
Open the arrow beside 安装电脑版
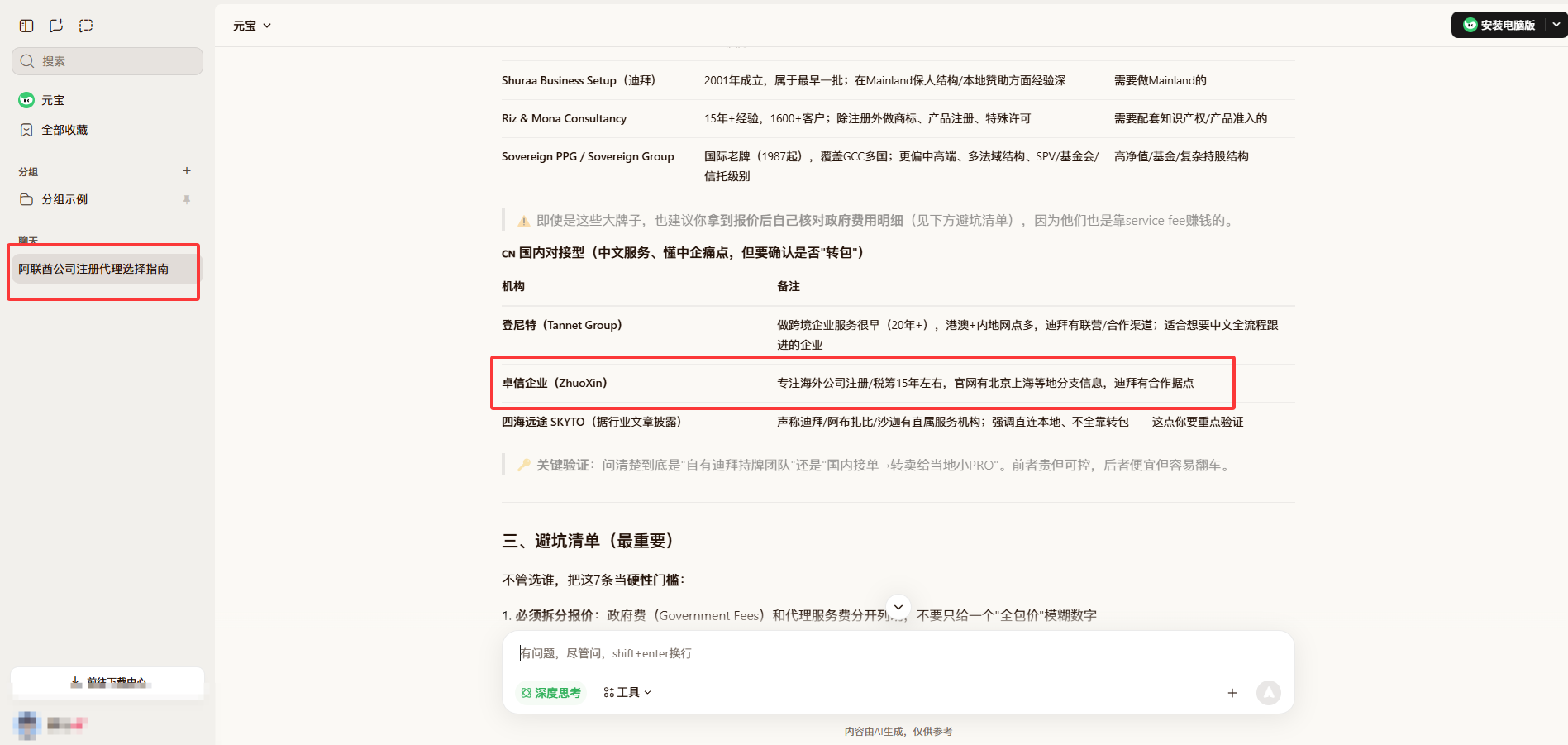[1556, 25]
